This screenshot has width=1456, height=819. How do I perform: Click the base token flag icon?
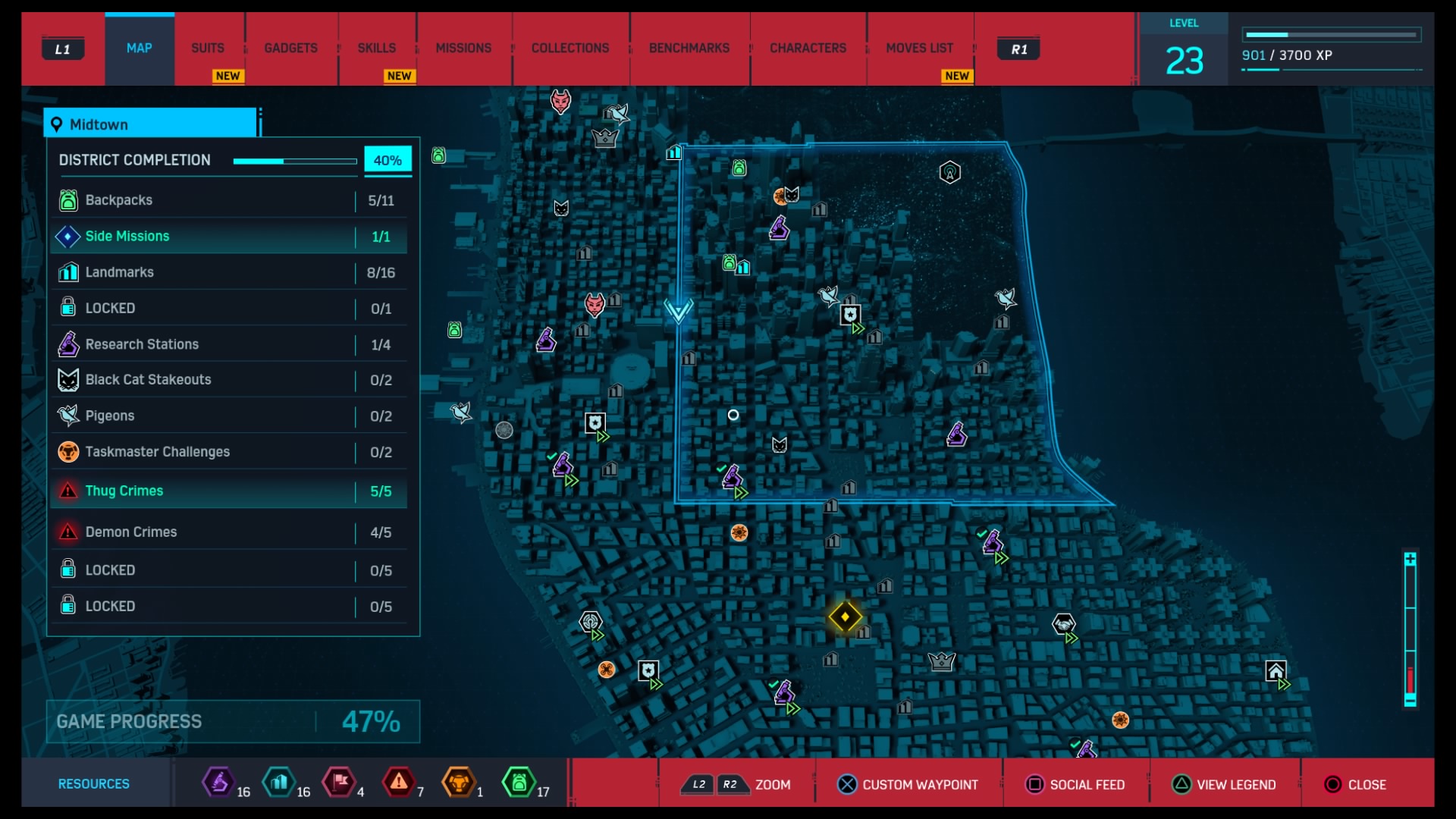(339, 782)
